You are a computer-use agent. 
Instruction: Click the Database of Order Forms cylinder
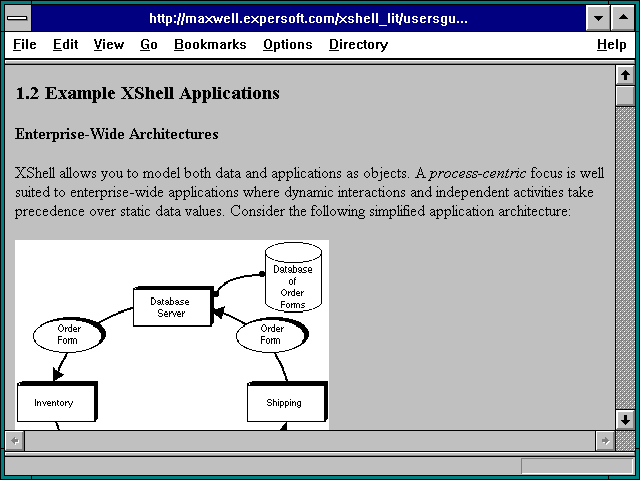click(x=293, y=277)
